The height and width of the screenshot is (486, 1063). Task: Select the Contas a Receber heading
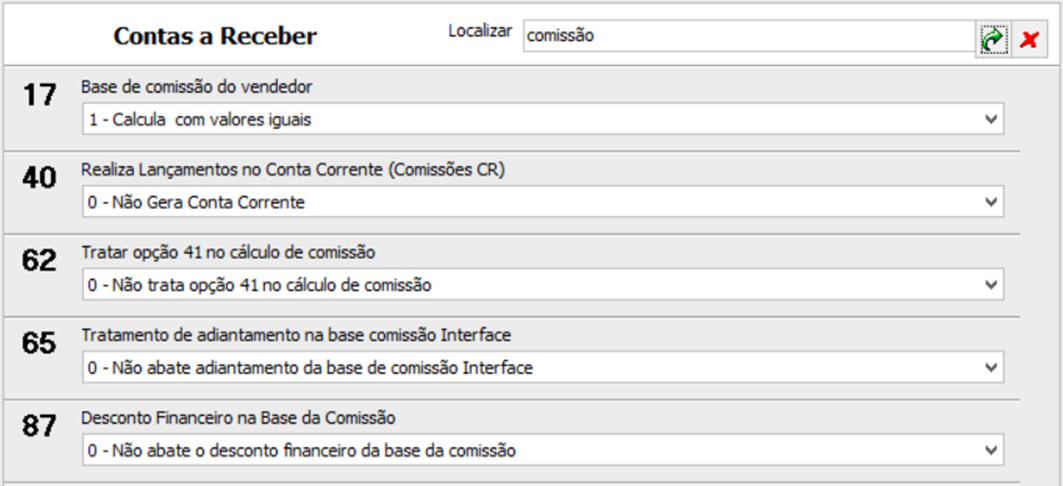point(215,36)
